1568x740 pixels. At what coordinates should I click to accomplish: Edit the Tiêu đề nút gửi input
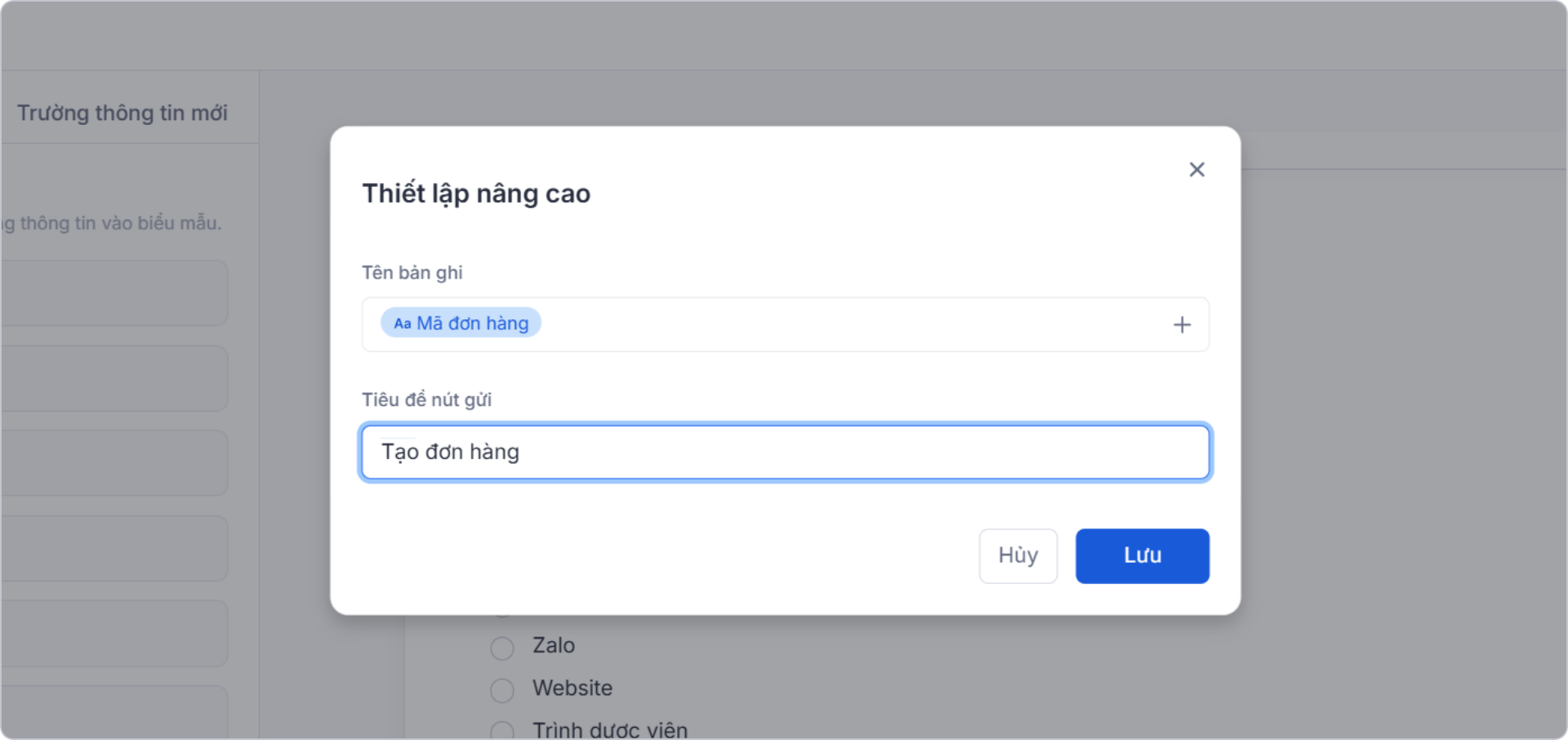(785, 452)
